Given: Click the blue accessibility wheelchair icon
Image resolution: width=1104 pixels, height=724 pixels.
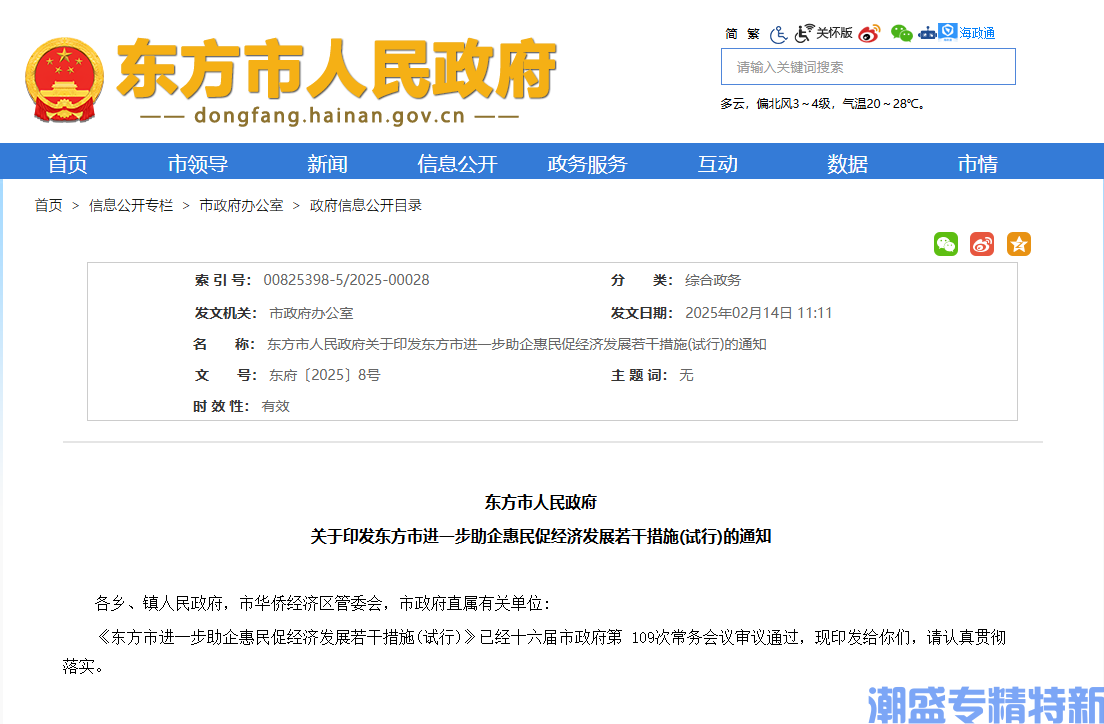Looking at the screenshot, I should pyautogui.click(x=778, y=34).
